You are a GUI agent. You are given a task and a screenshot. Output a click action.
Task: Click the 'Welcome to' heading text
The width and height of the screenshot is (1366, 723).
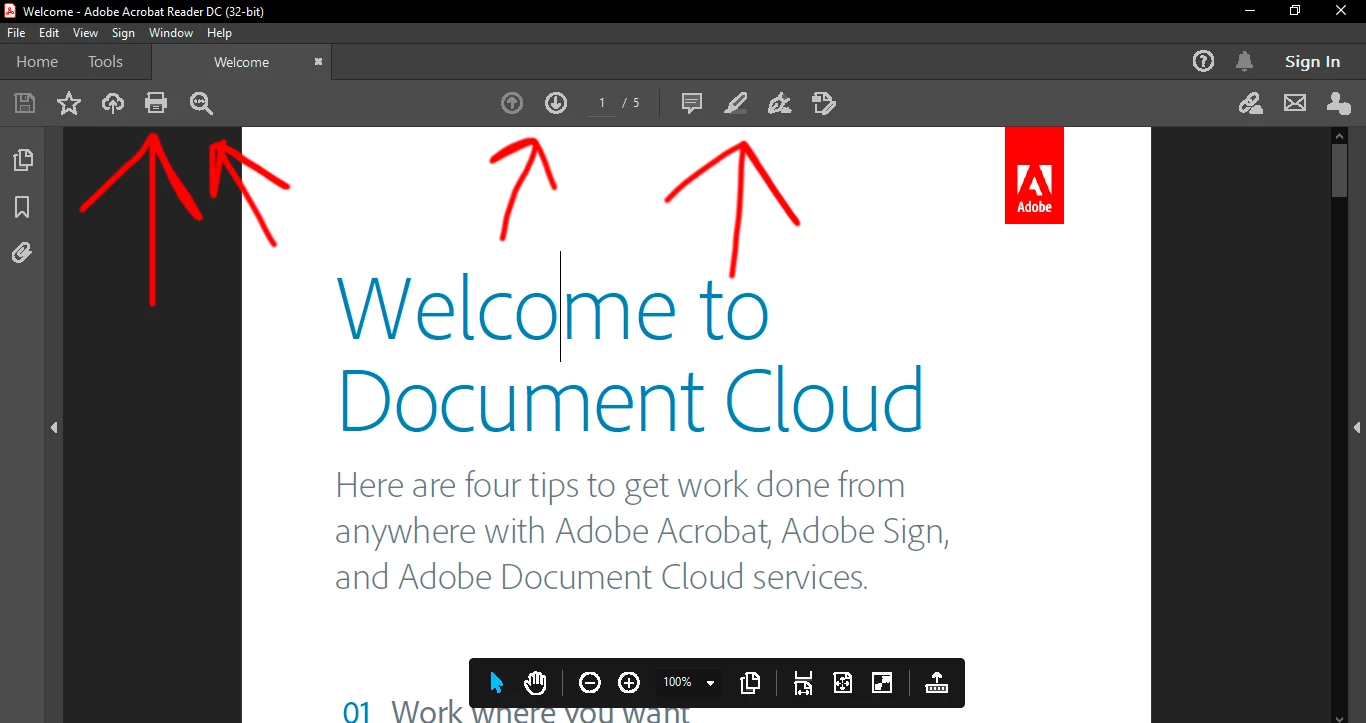point(553,308)
